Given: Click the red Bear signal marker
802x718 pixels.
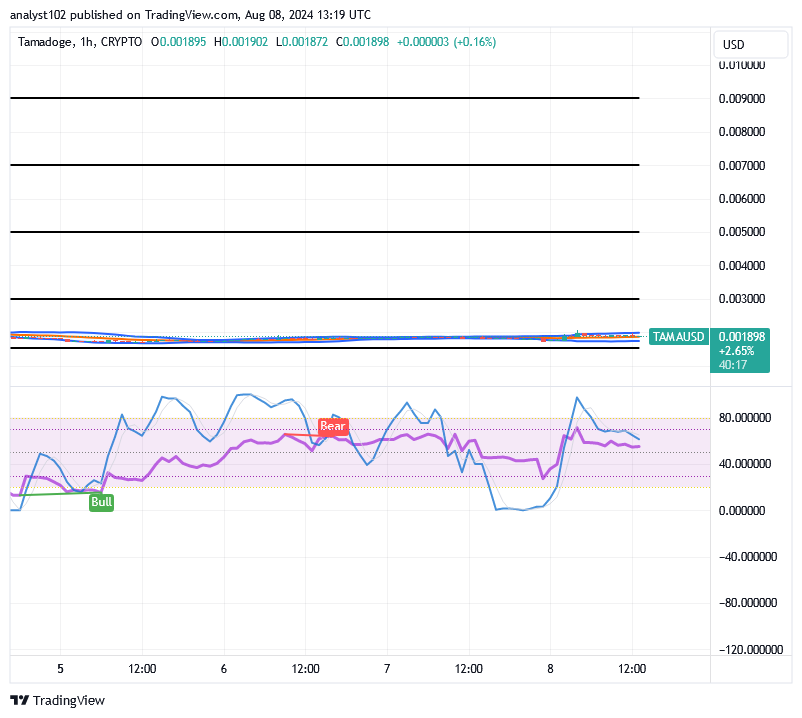Looking at the screenshot, I should pyautogui.click(x=332, y=426).
